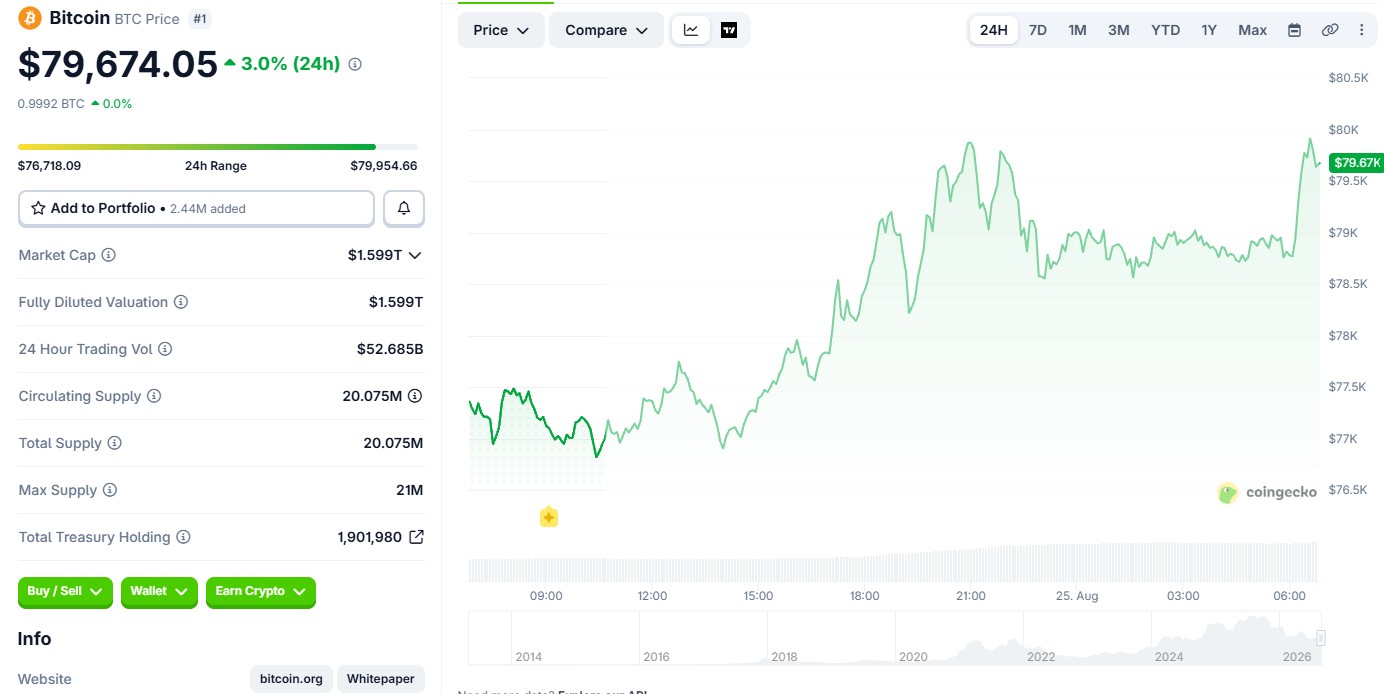
Task: Open the Fully Diluted Valuation info icon
Action: (181, 302)
